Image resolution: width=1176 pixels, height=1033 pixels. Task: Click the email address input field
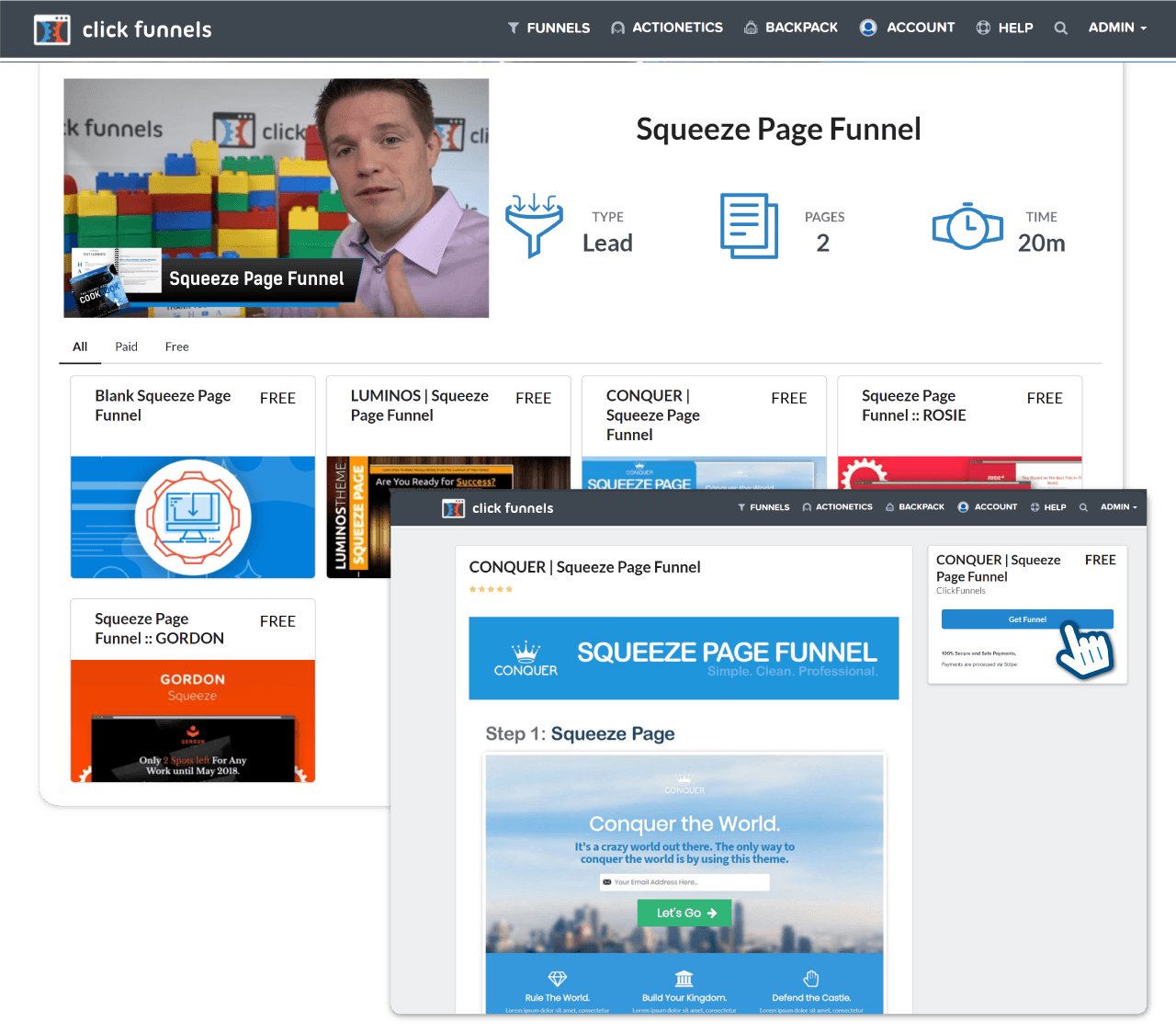coord(684,882)
